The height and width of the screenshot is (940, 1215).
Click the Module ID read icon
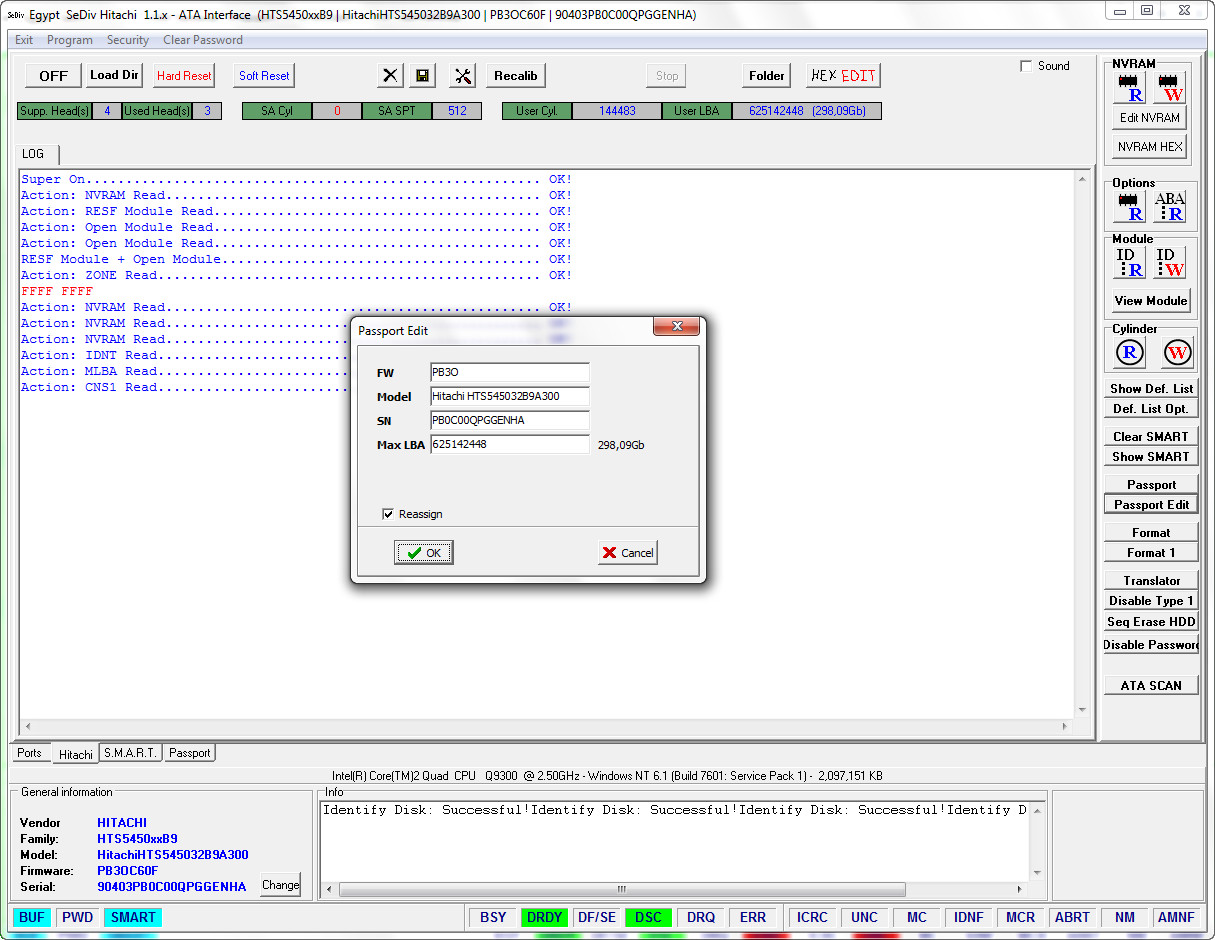click(x=1130, y=262)
